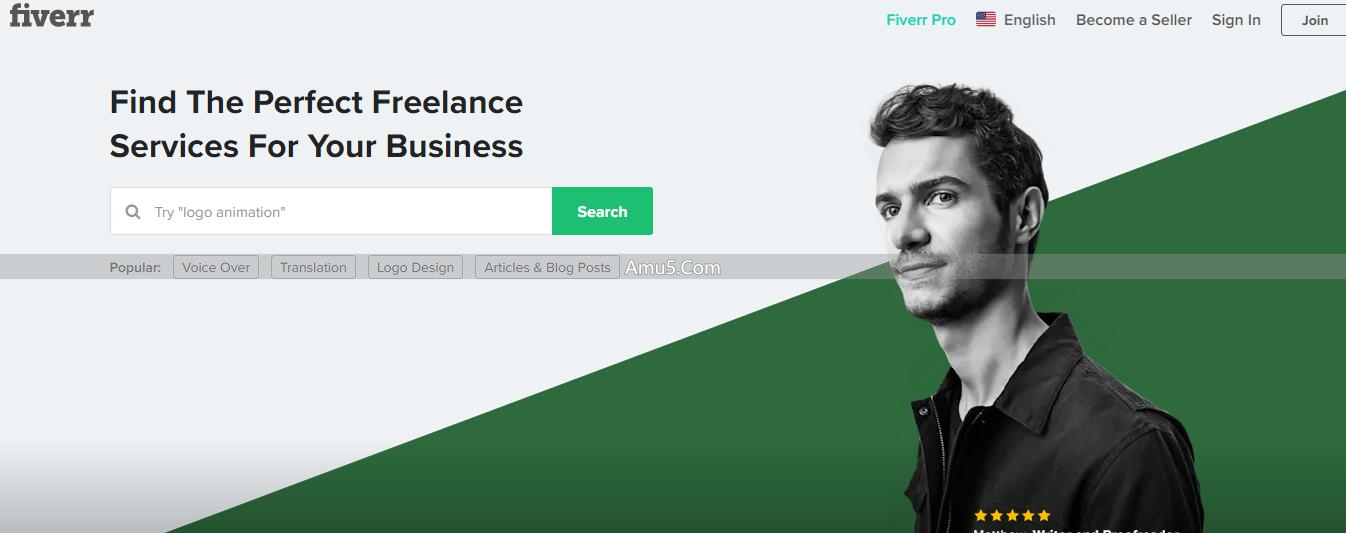The image size is (1346, 533).
Task: Click the magnifying glass icon in search box
Action: [x=133, y=212]
